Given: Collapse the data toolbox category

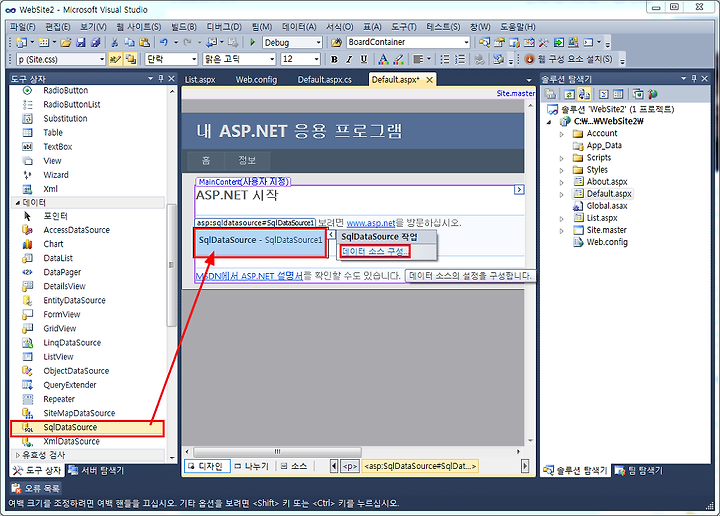Looking at the screenshot, I should 17,202.
